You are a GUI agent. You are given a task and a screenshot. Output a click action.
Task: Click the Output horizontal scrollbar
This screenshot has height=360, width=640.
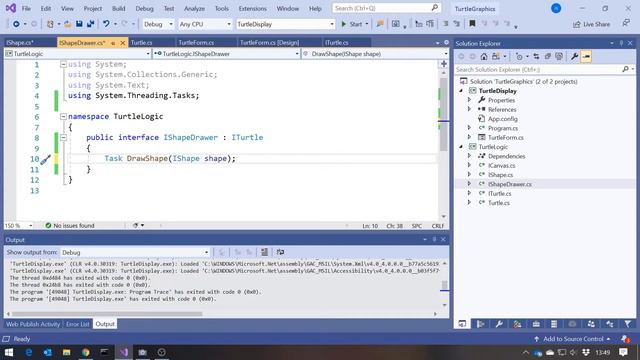click(x=107, y=314)
